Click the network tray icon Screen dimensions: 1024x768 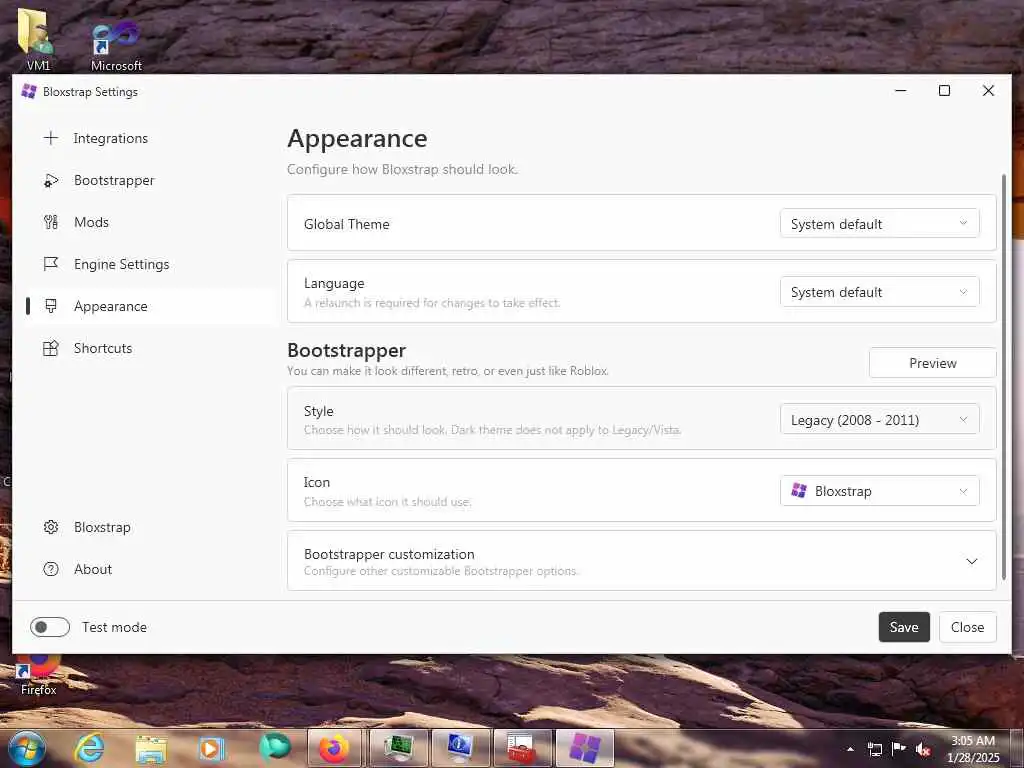(x=874, y=749)
